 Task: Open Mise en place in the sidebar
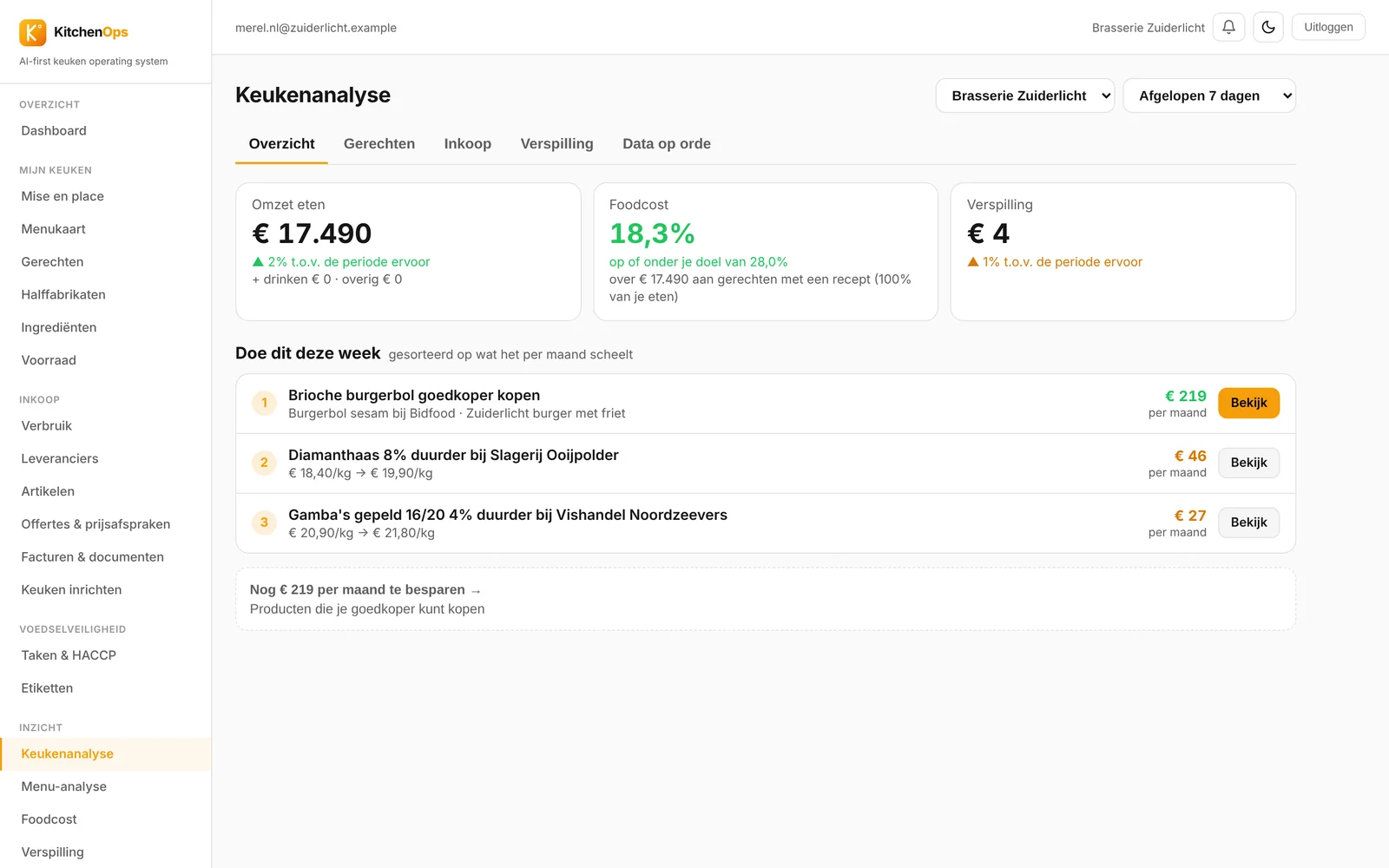click(105, 197)
